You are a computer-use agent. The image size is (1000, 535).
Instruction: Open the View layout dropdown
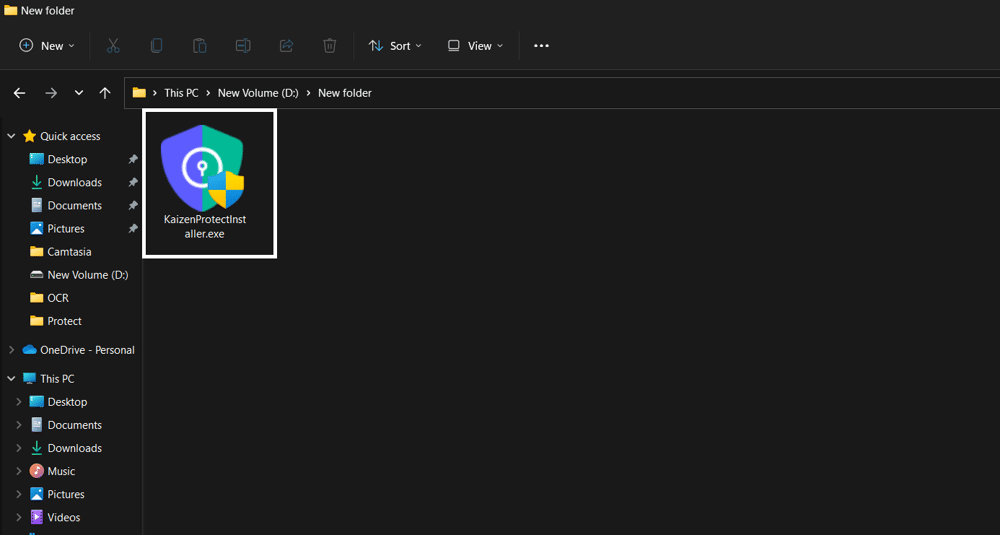coord(475,46)
